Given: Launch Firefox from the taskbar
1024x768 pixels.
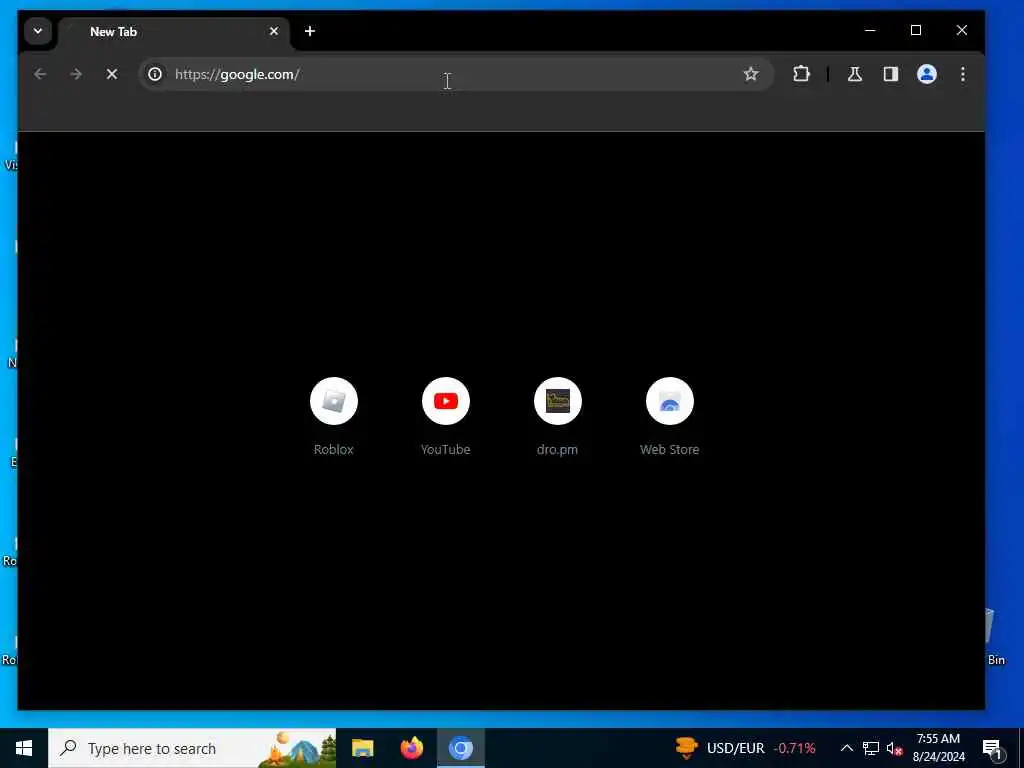Looking at the screenshot, I should coord(411,748).
